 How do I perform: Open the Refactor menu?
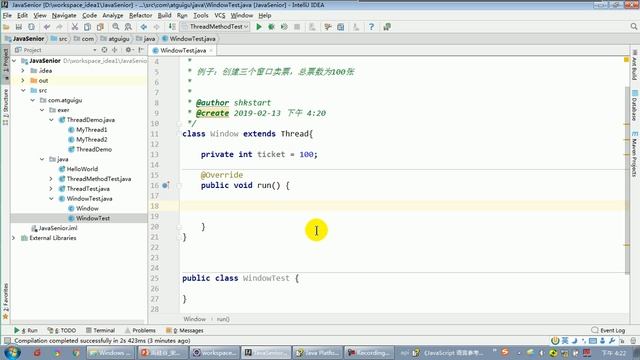[140, 16]
